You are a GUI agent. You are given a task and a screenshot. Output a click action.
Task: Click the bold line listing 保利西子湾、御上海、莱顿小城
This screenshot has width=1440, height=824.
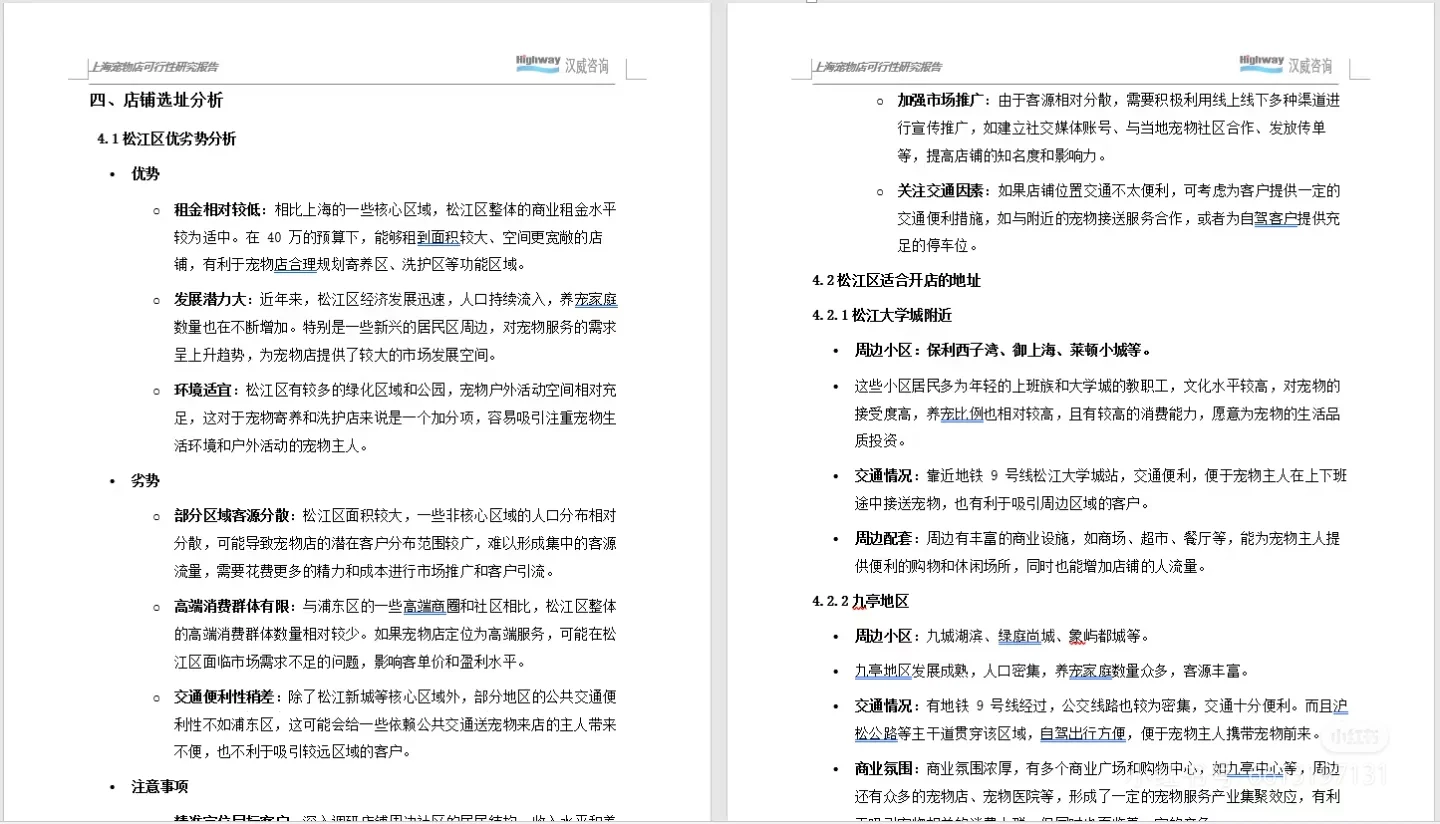tap(1002, 350)
